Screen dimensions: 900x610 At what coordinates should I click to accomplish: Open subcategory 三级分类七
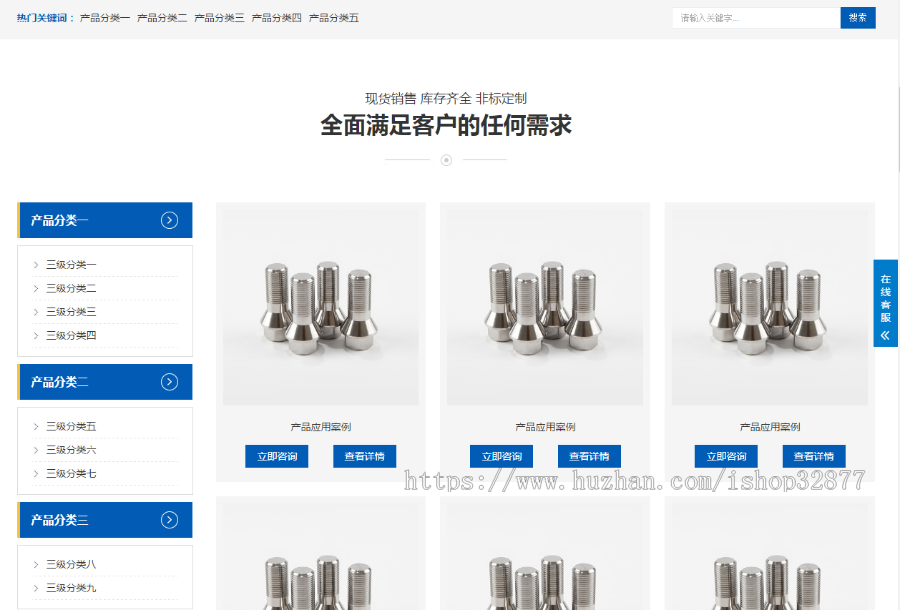(71, 473)
